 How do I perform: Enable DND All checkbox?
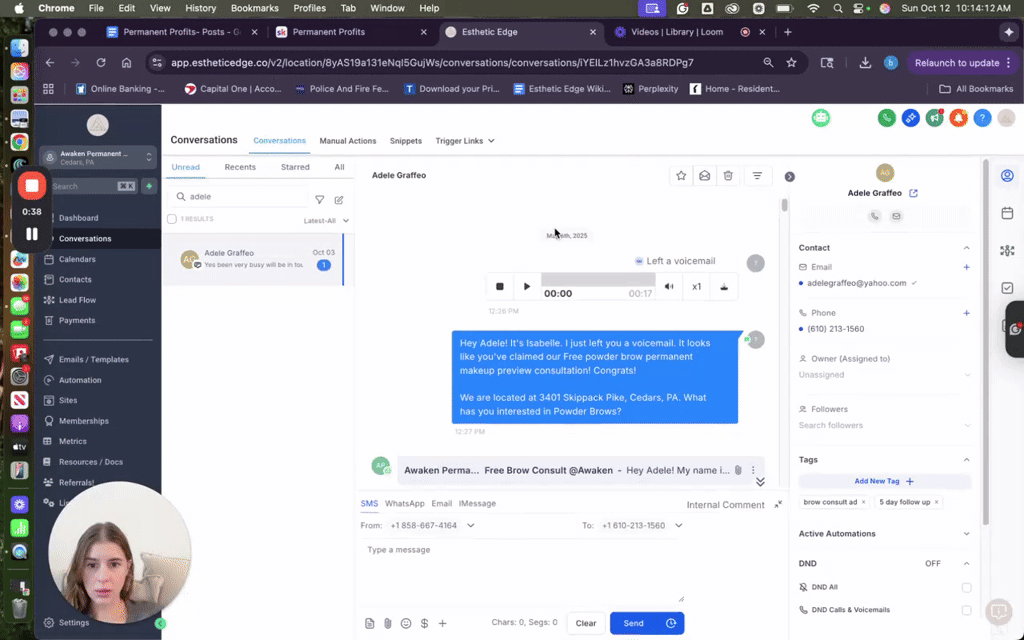966,588
